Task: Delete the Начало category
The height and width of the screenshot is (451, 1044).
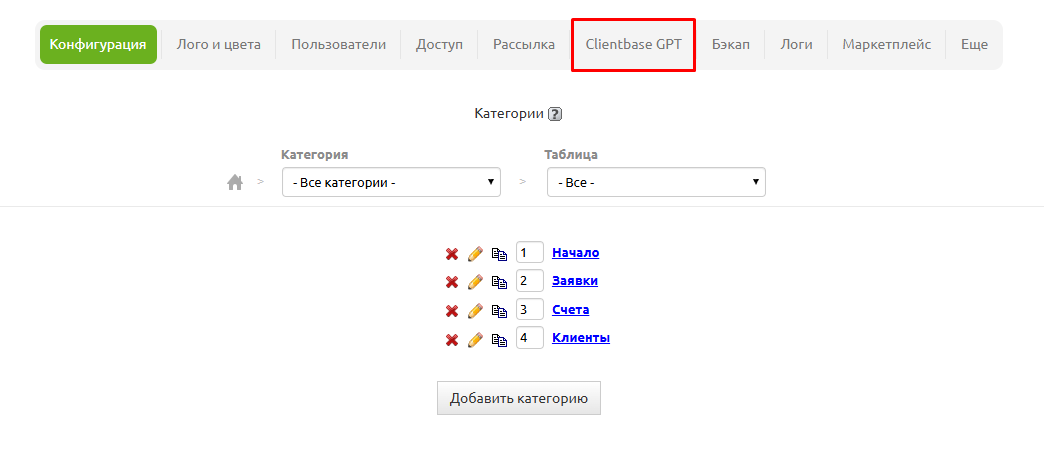Action: (x=452, y=254)
